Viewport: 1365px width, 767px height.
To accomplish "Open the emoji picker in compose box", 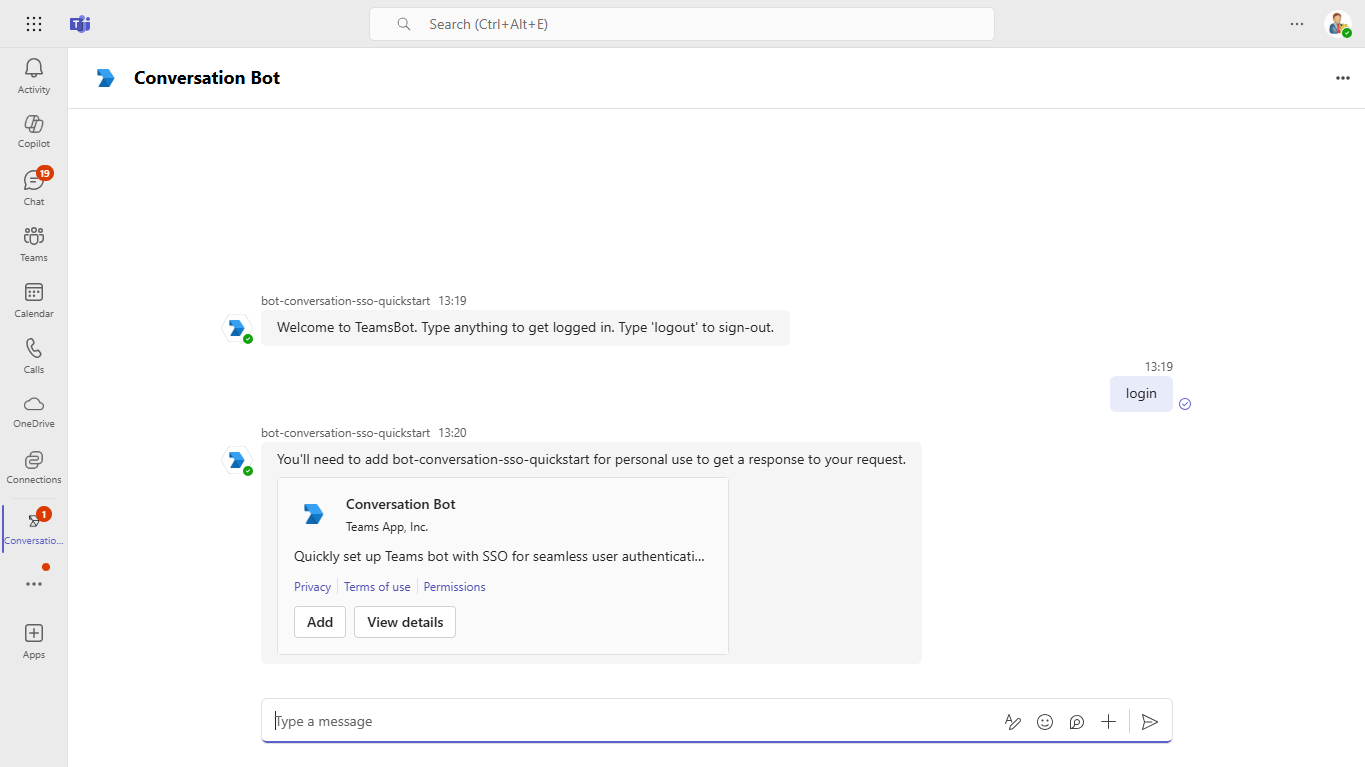I will 1045,722.
